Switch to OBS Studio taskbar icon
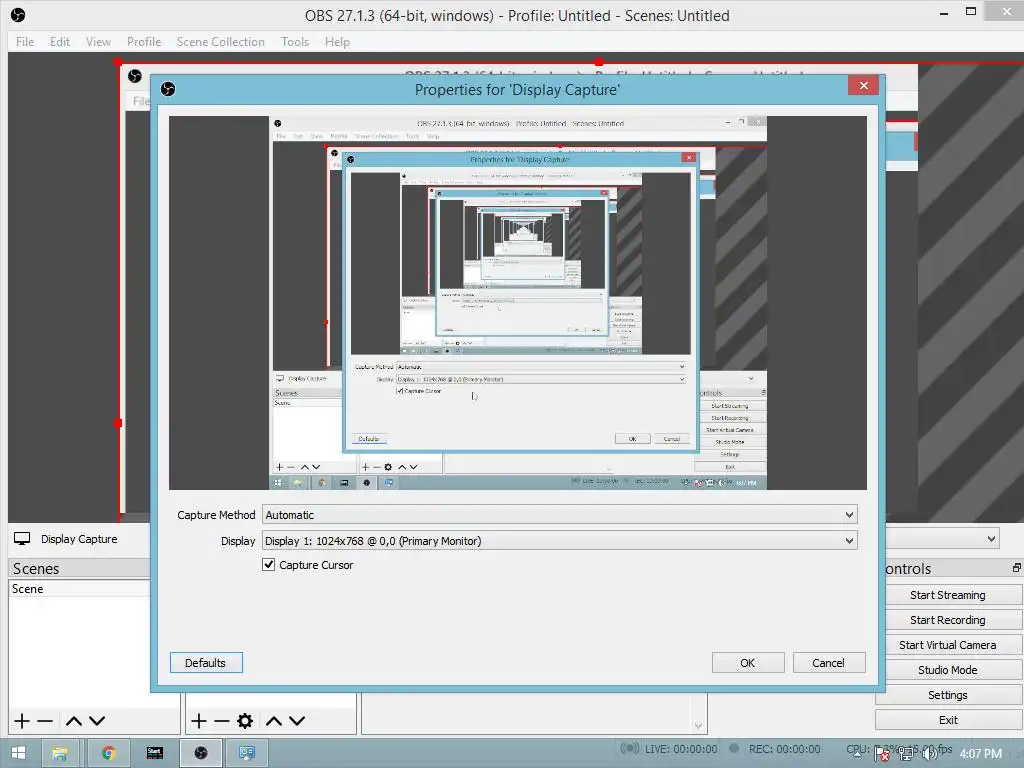This screenshot has width=1024, height=768. click(x=201, y=753)
